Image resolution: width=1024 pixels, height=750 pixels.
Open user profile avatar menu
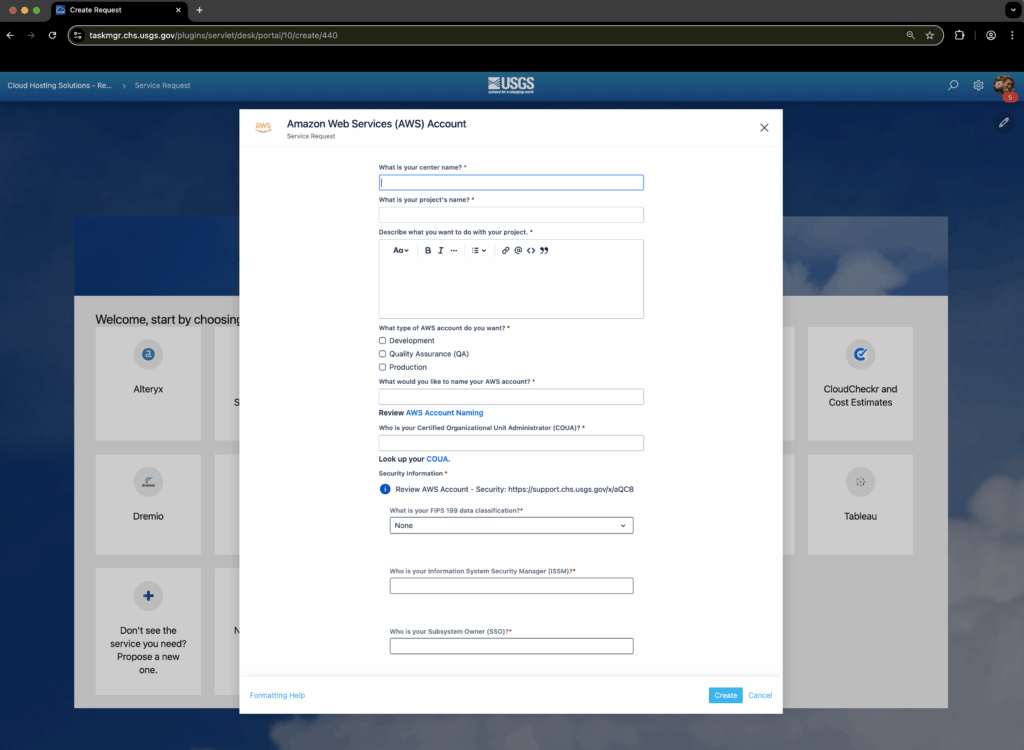tap(1004, 86)
